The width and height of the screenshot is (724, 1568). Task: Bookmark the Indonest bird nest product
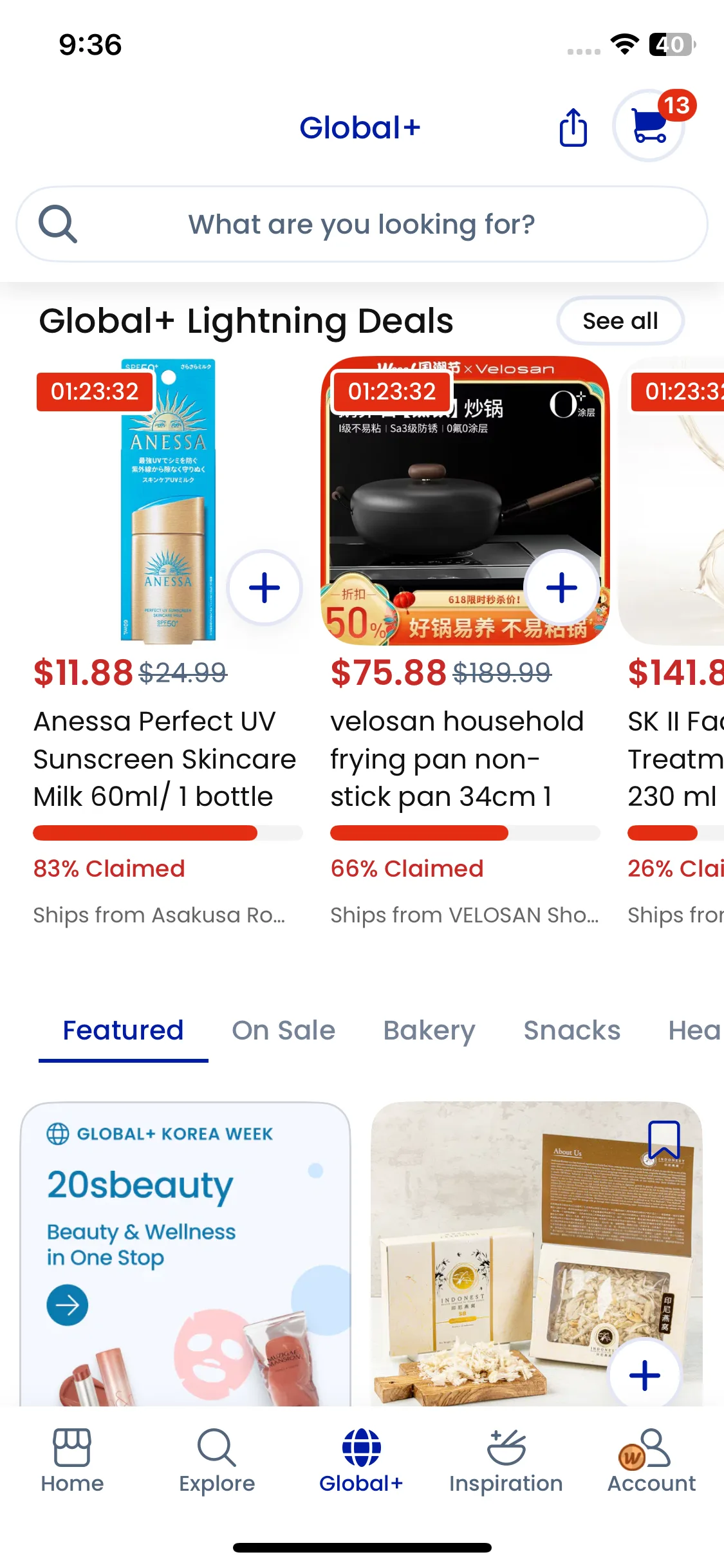click(x=664, y=1140)
